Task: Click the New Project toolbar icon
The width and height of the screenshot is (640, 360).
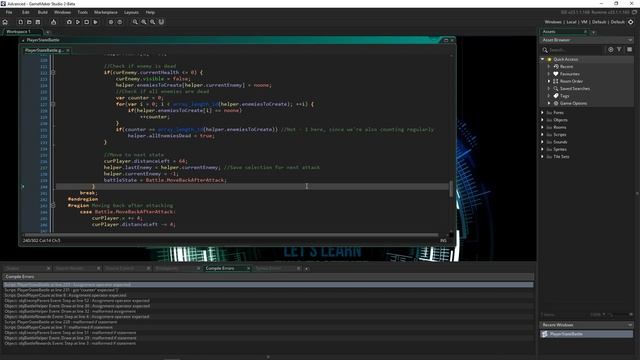Action: coord(20,22)
